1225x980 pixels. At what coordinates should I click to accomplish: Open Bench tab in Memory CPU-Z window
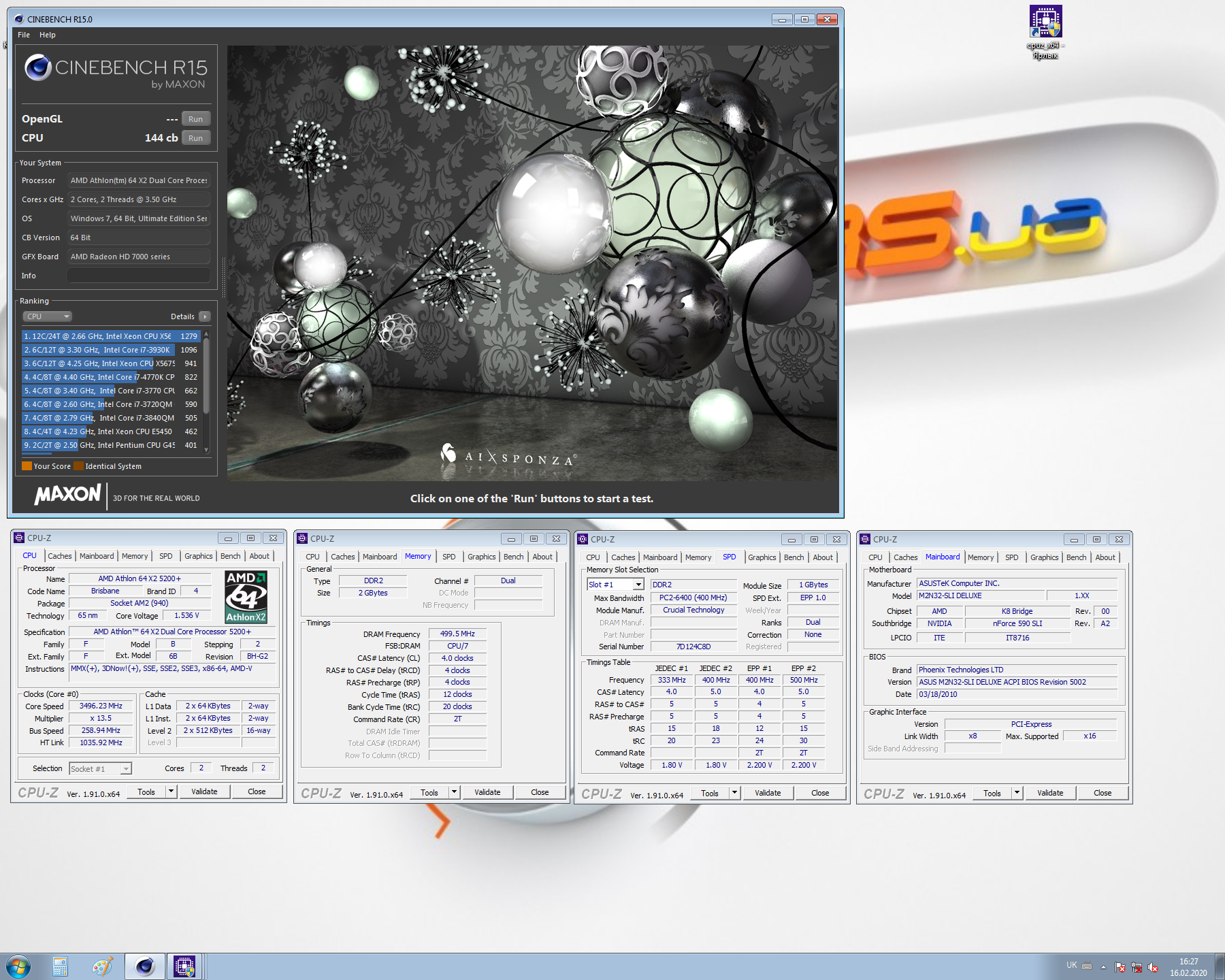(x=514, y=557)
